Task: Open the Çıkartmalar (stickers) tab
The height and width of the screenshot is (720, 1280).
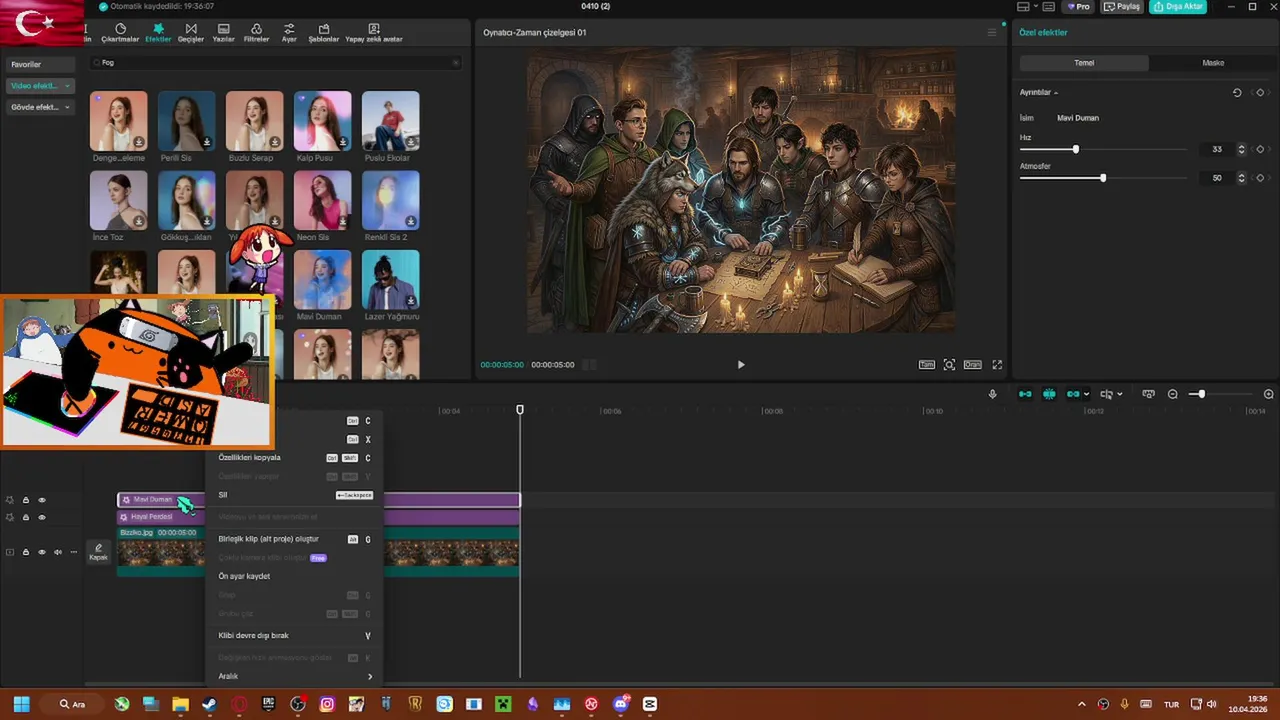Action: tap(120, 33)
